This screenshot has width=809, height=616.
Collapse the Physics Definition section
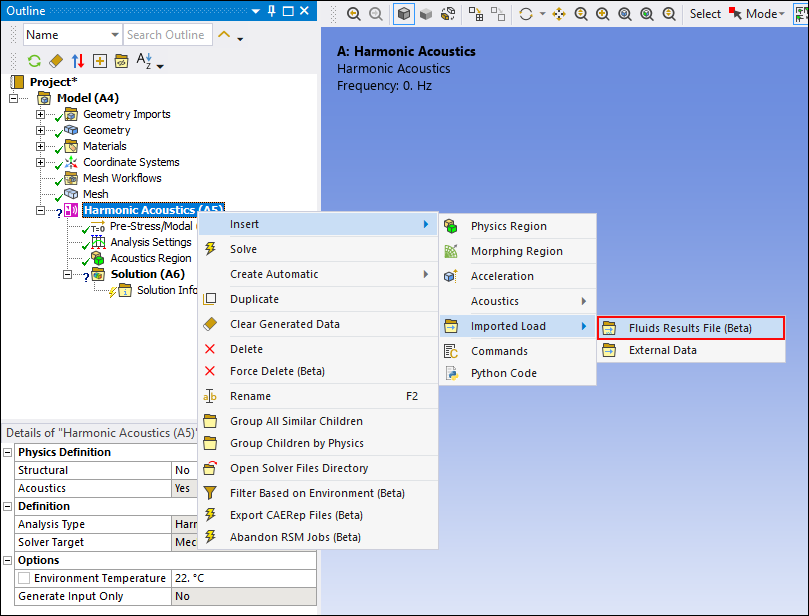pos(9,452)
